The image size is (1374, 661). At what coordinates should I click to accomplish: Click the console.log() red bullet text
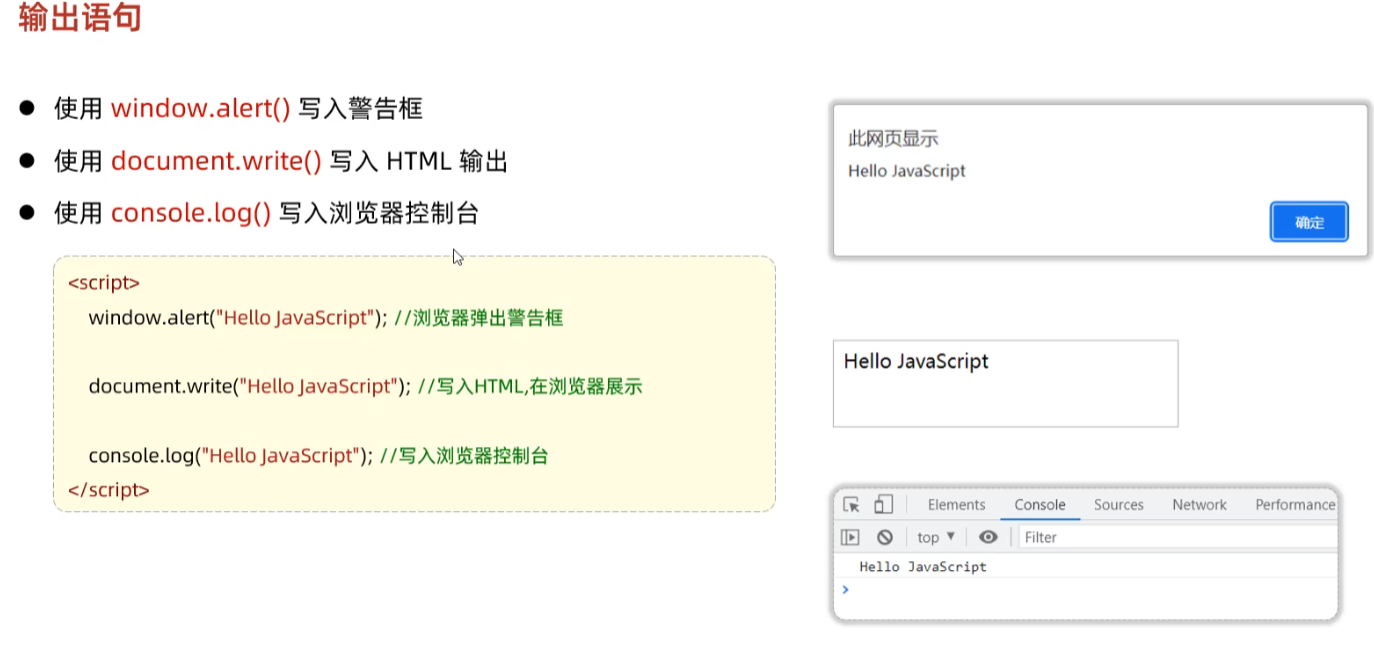coord(191,212)
